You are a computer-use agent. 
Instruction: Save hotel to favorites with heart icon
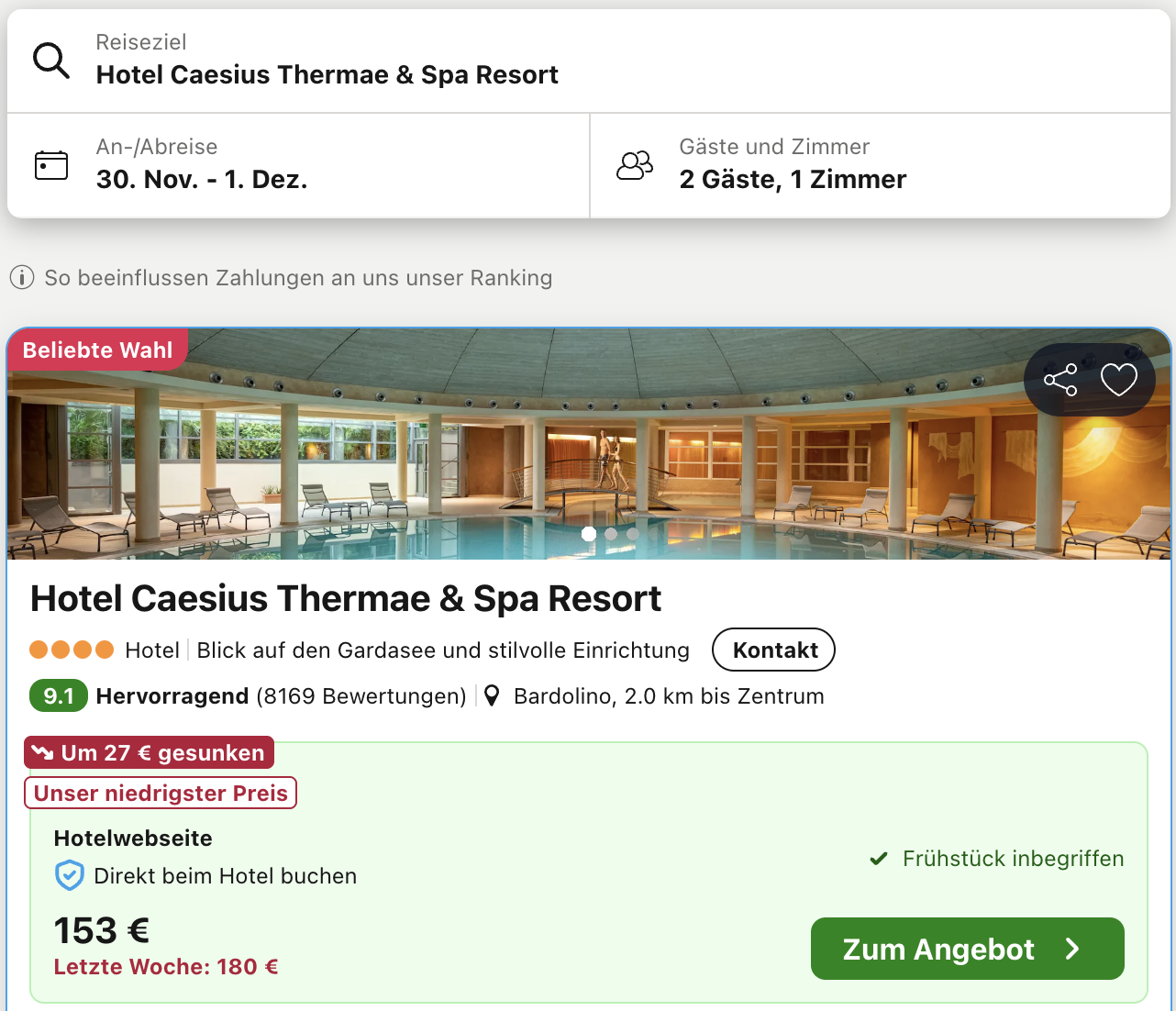[x=1119, y=380]
